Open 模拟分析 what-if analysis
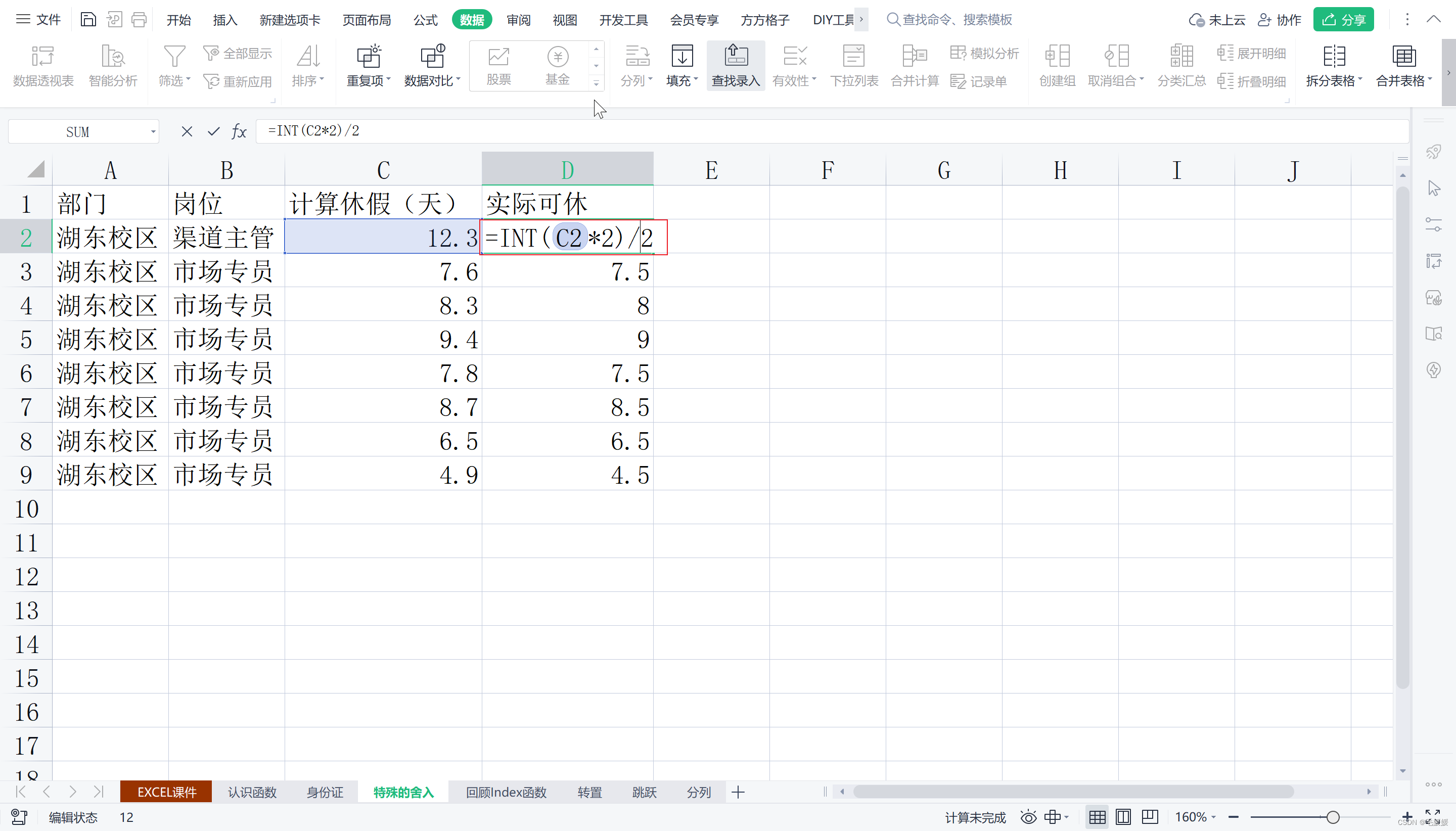Screen dimensions: 1456x831 click(x=984, y=54)
